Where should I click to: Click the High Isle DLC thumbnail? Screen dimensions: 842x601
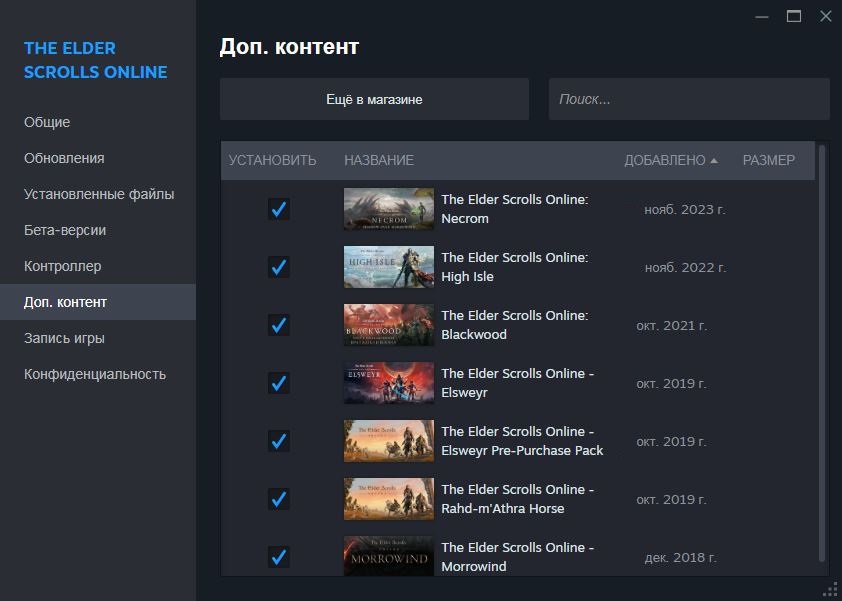click(x=389, y=267)
